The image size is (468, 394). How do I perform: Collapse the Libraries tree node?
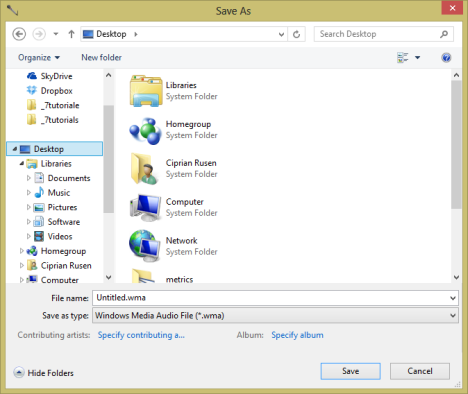22,163
